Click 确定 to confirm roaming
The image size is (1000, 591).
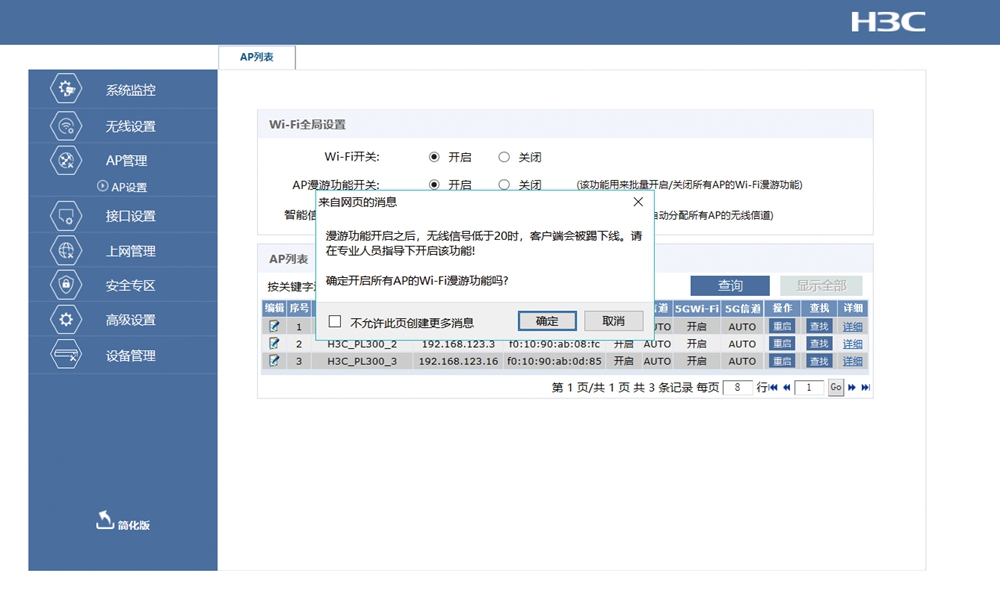tap(547, 321)
